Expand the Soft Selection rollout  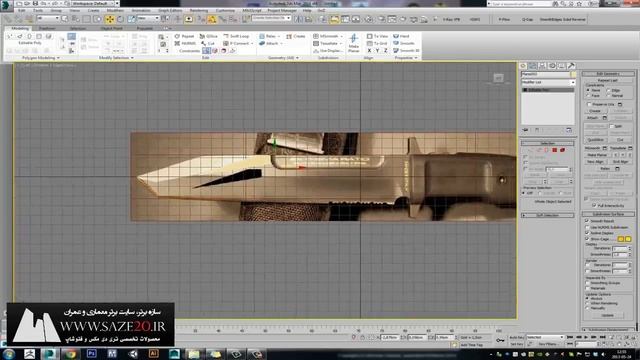tap(547, 215)
